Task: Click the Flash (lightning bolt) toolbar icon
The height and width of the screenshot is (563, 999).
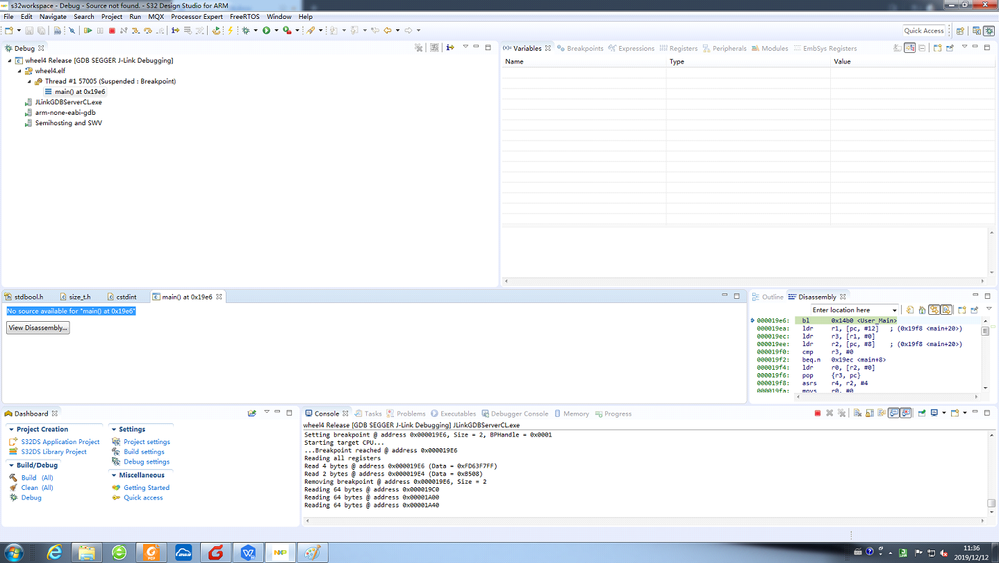Action: (x=230, y=30)
